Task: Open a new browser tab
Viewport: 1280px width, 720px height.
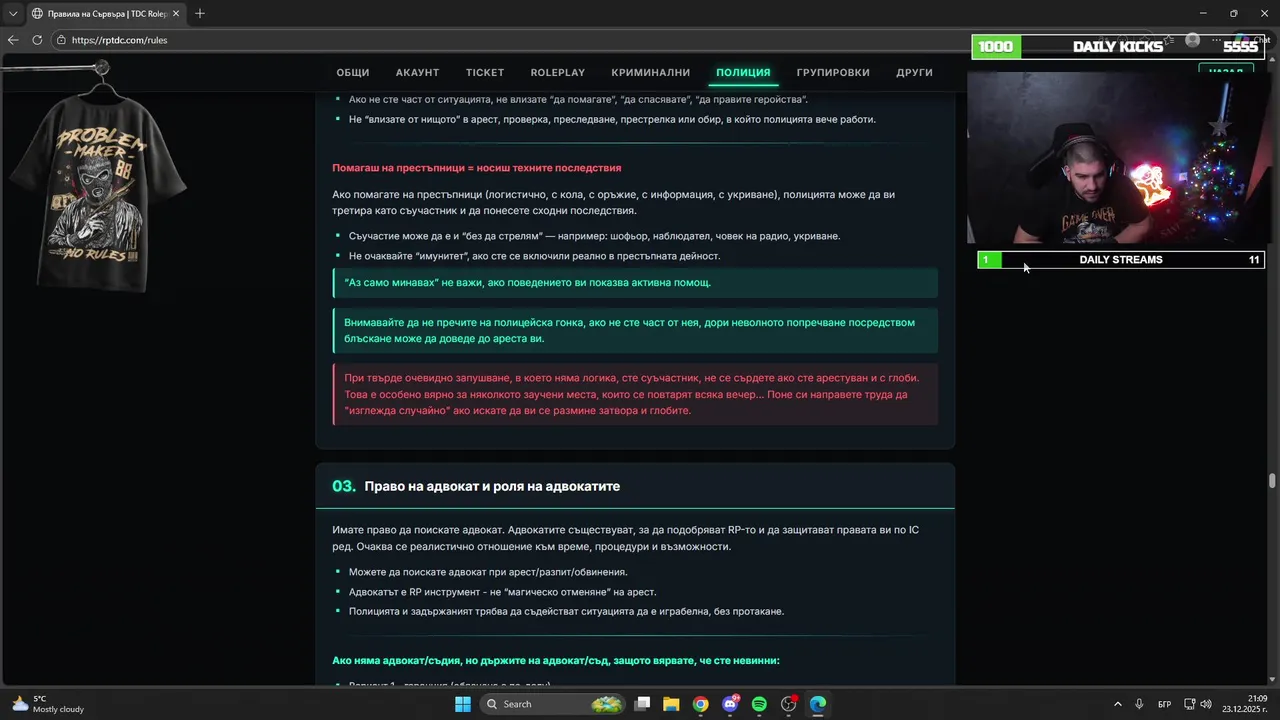Action: coord(200,13)
